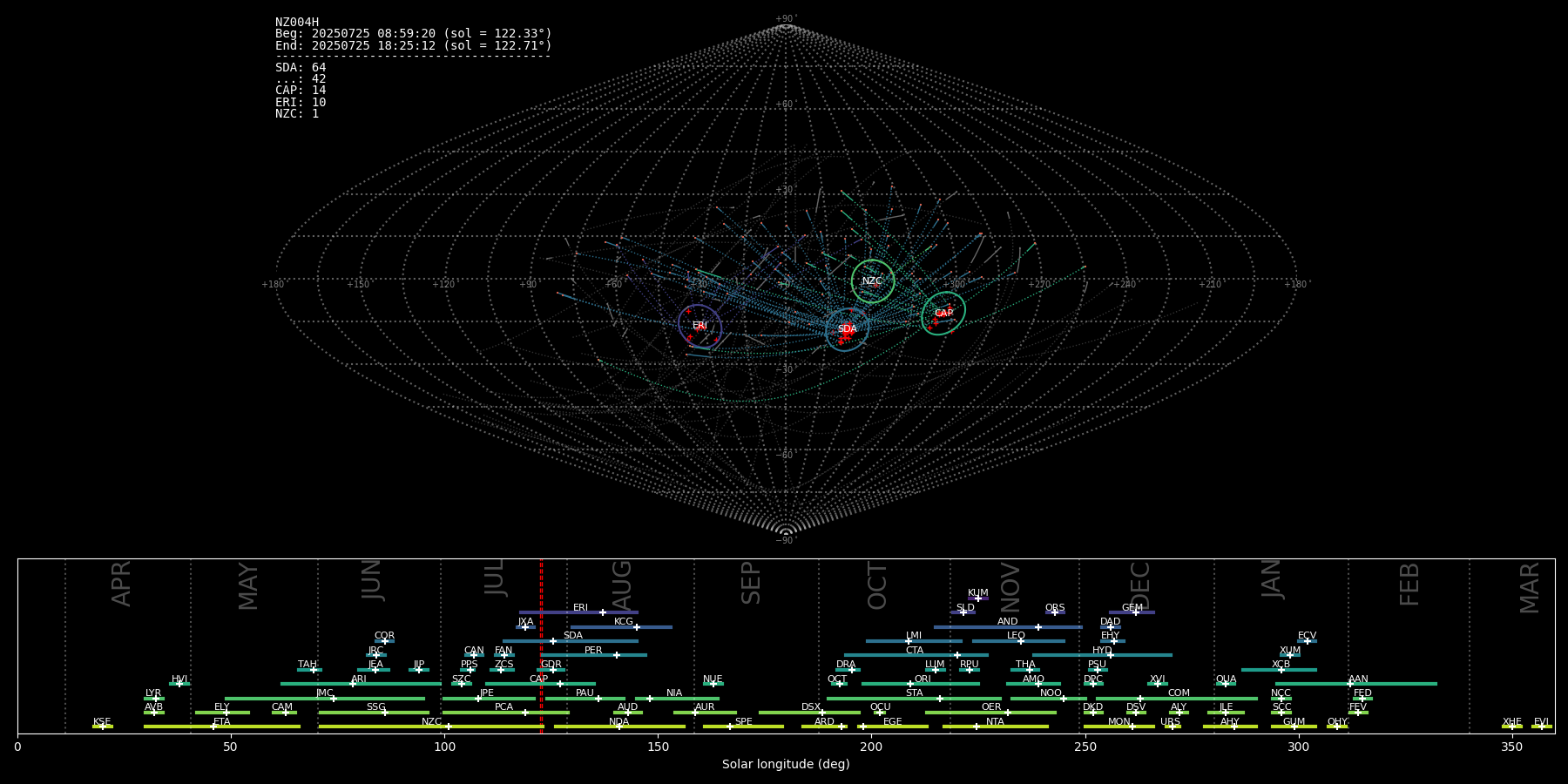Select the KUM shower bar in the timeline
This screenshot has height=784, width=1568.
click(978, 598)
